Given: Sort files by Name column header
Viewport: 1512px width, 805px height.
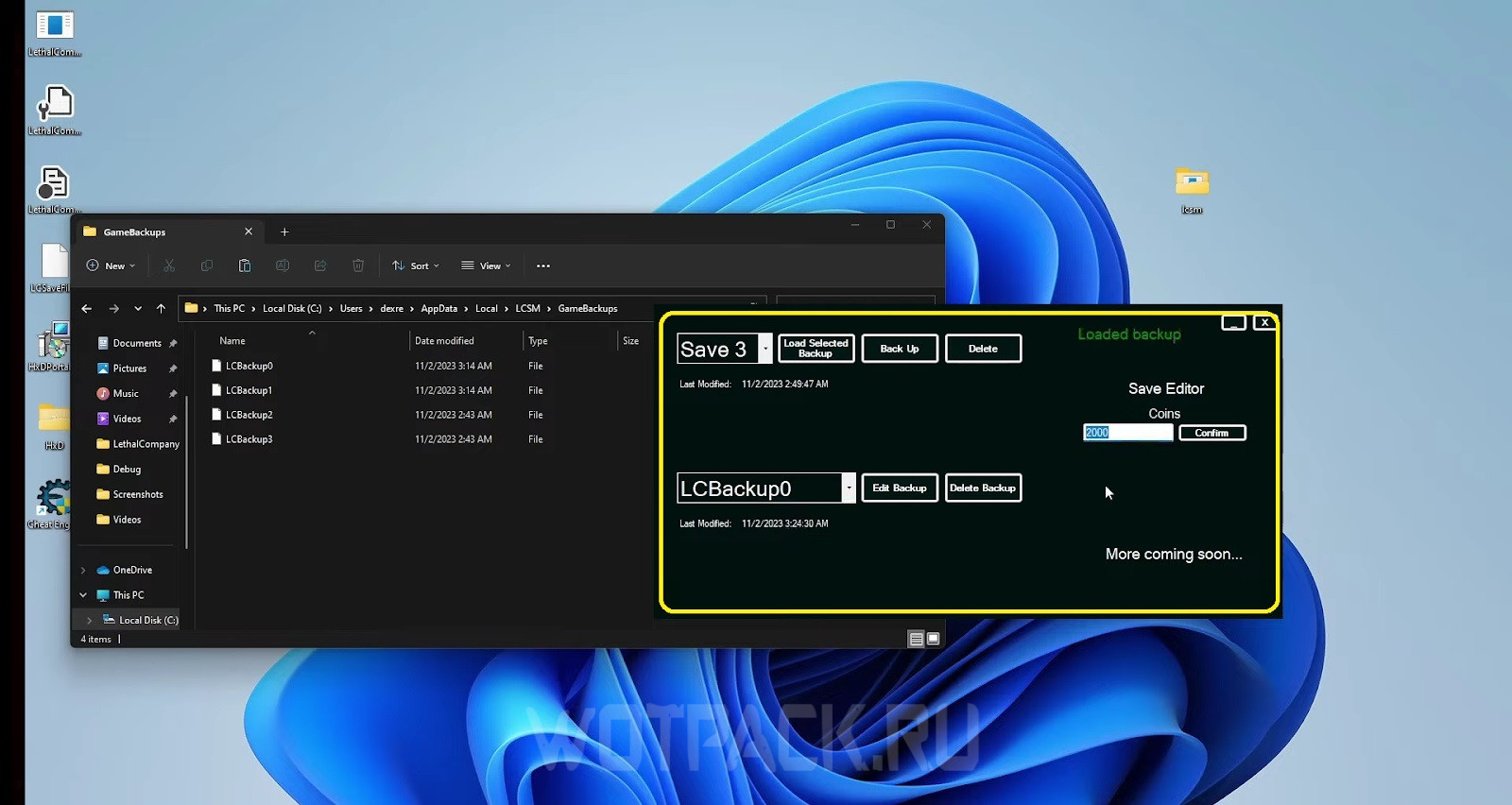Looking at the screenshot, I should coord(232,341).
